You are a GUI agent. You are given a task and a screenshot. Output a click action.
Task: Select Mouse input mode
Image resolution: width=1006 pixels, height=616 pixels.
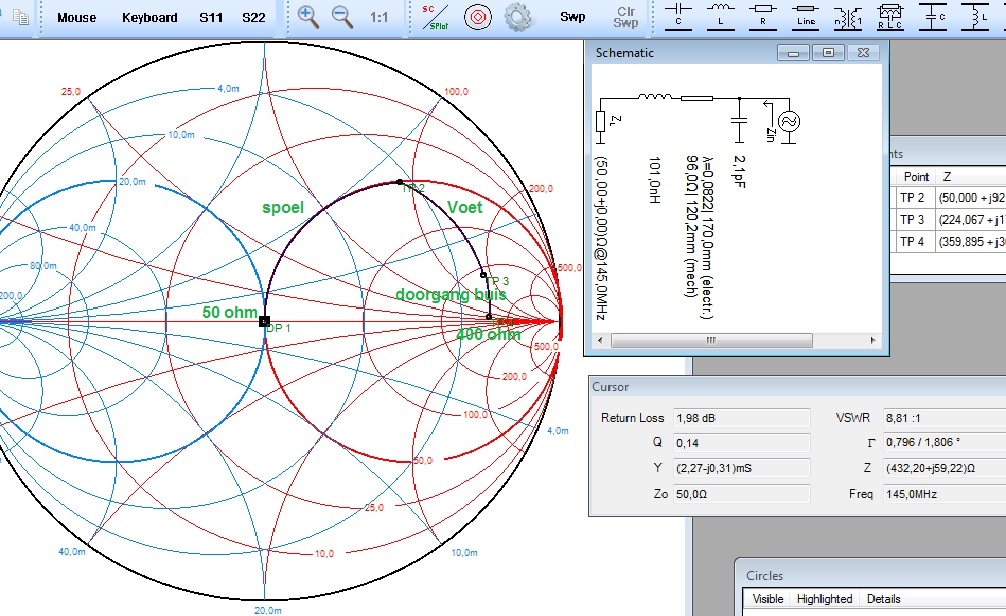pos(77,17)
